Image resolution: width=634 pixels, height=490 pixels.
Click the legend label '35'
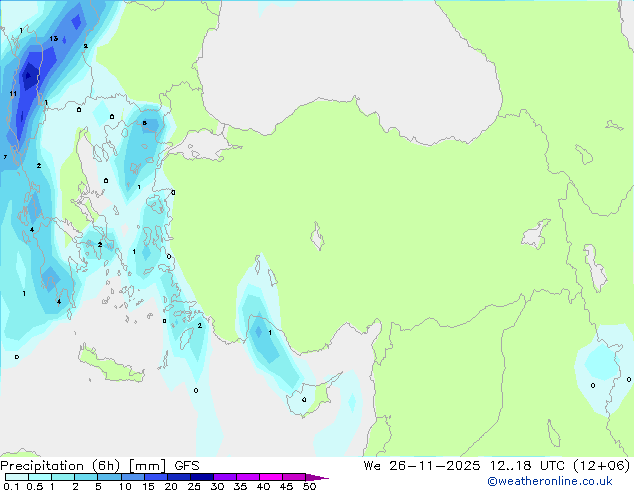(240, 486)
